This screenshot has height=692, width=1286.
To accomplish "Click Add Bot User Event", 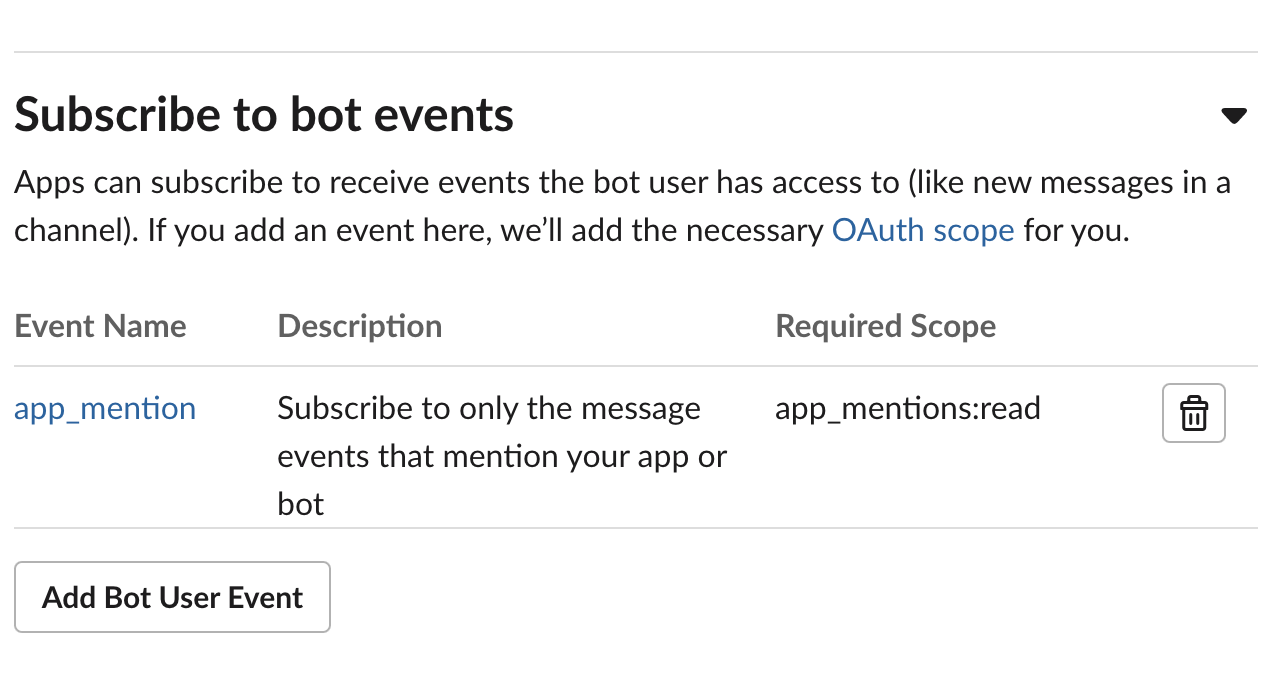I will tap(172, 596).
